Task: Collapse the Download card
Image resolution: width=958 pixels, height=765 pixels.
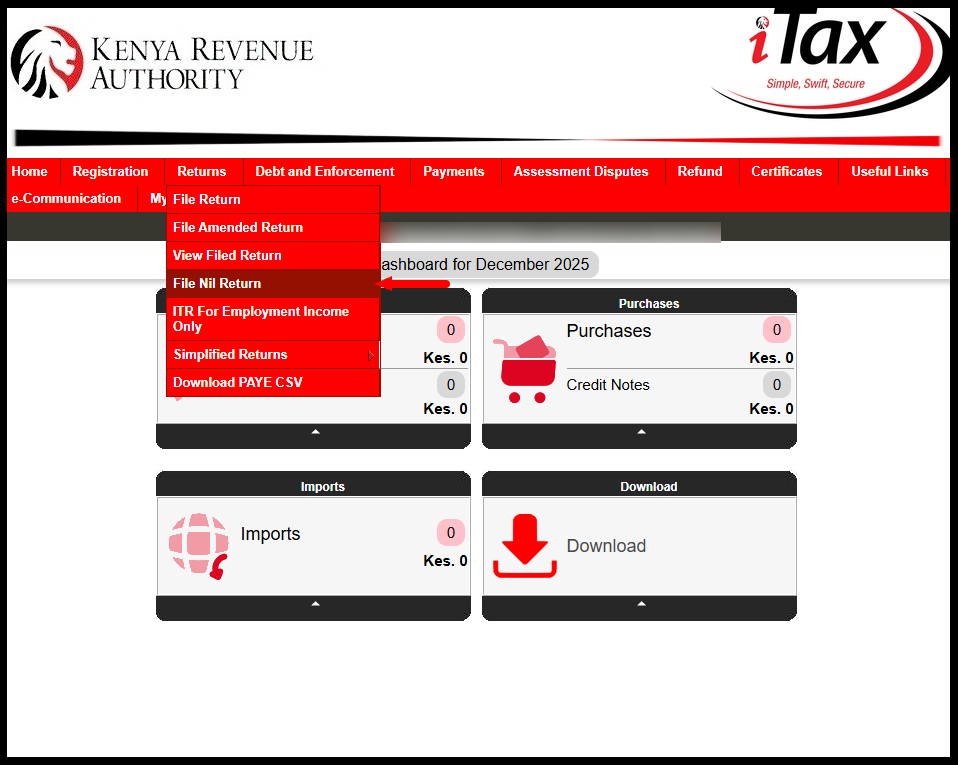Action: pos(639,604)
